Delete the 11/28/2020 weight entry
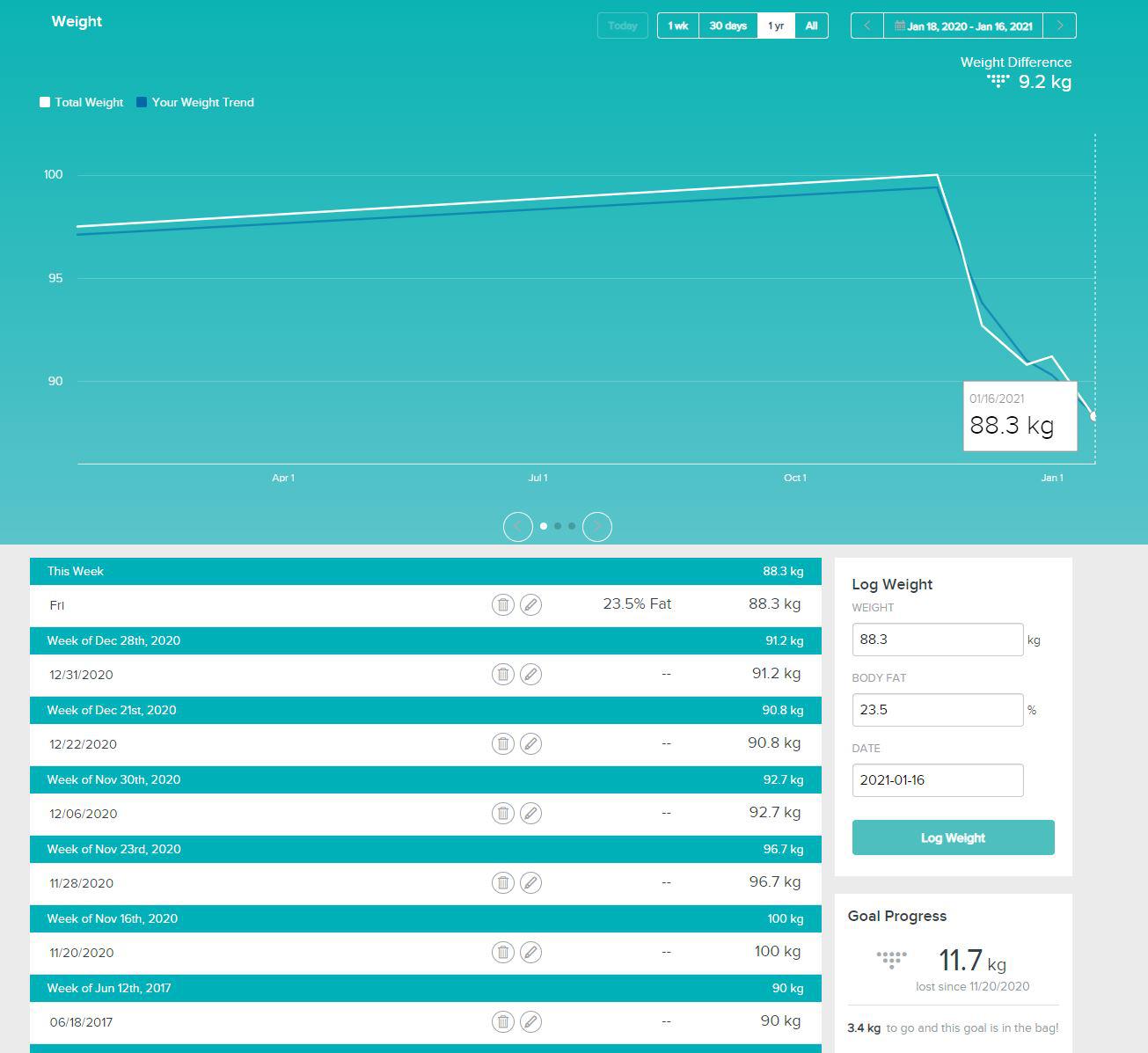Screen dimensions: 1148x1053 click(x=502, y=882)
